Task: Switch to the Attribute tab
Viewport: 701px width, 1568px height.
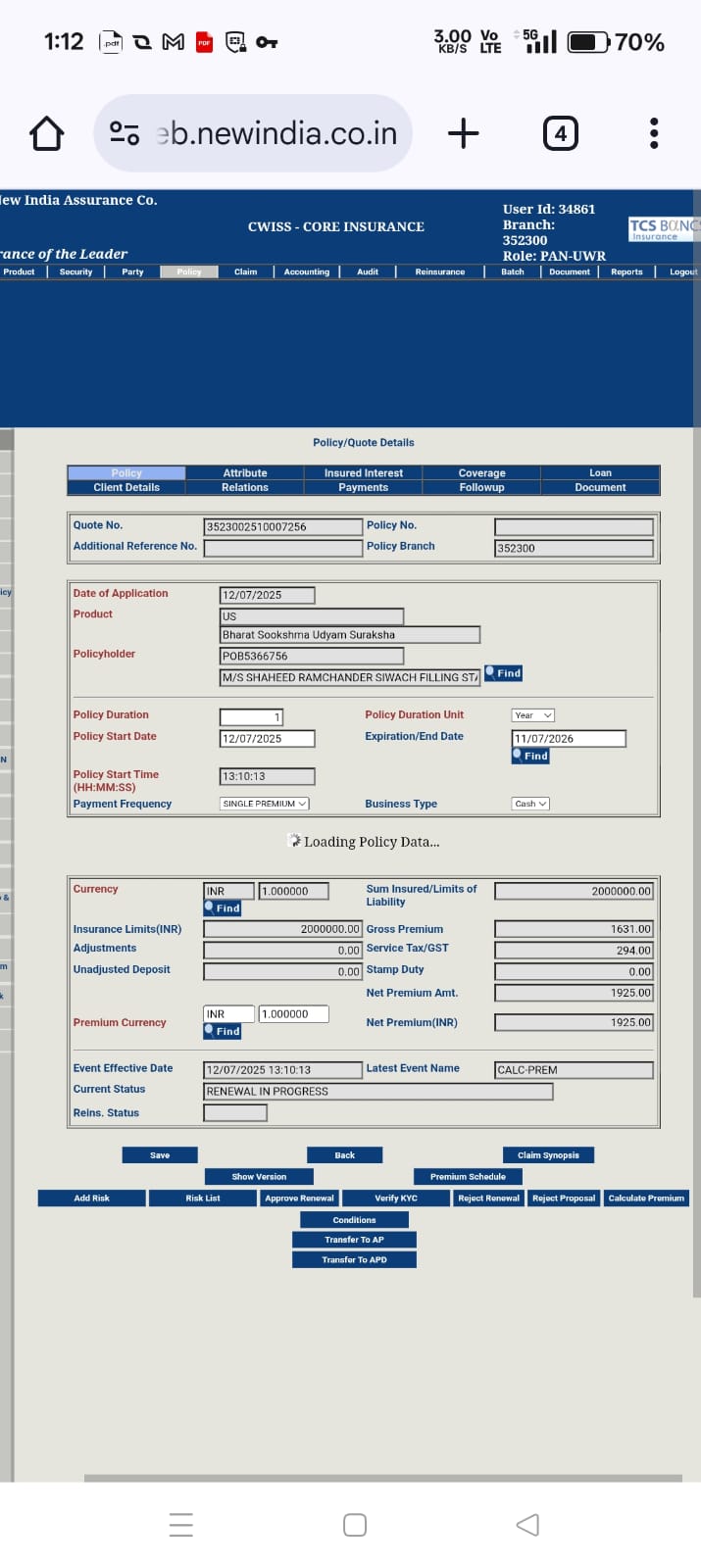Action: click(245, 472)
